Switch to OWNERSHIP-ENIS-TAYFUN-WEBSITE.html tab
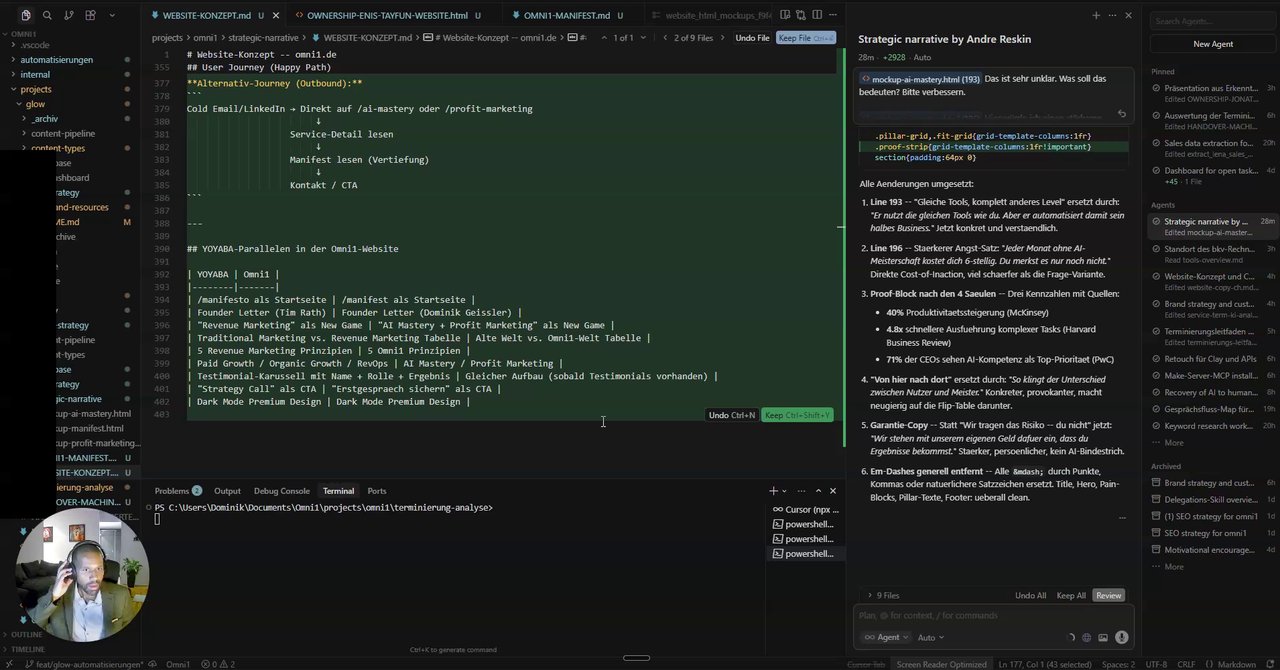This screenshot has width=1280, height=670. pos(387,16)
